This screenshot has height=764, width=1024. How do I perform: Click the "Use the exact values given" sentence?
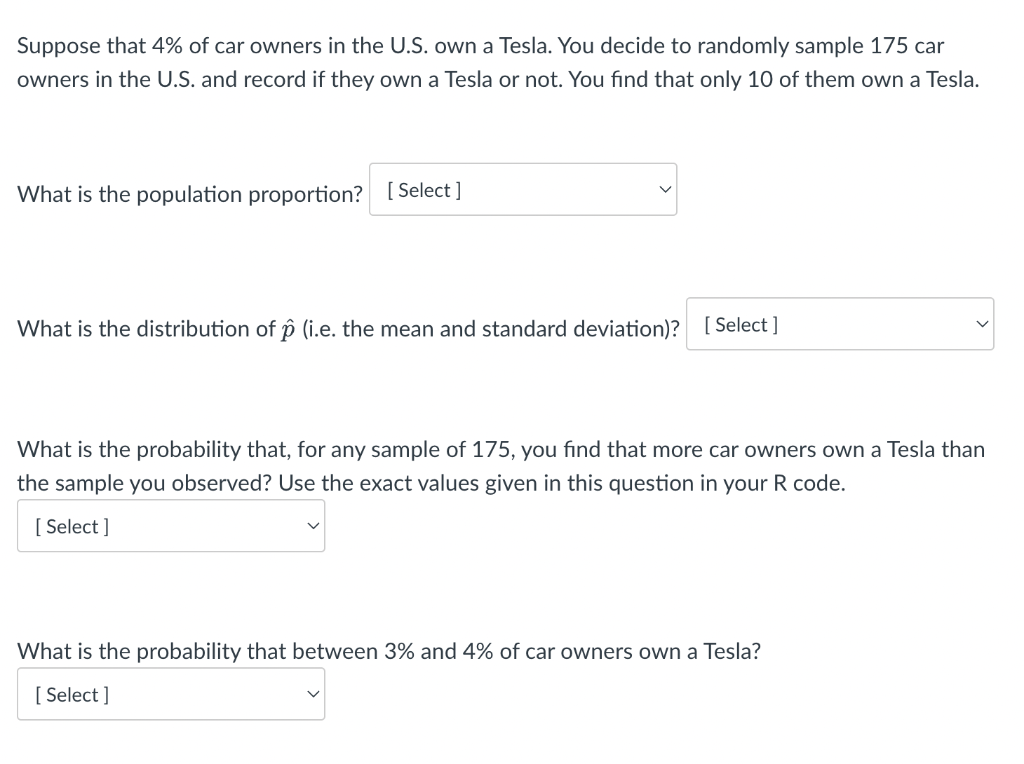click(x=561, y=484)
